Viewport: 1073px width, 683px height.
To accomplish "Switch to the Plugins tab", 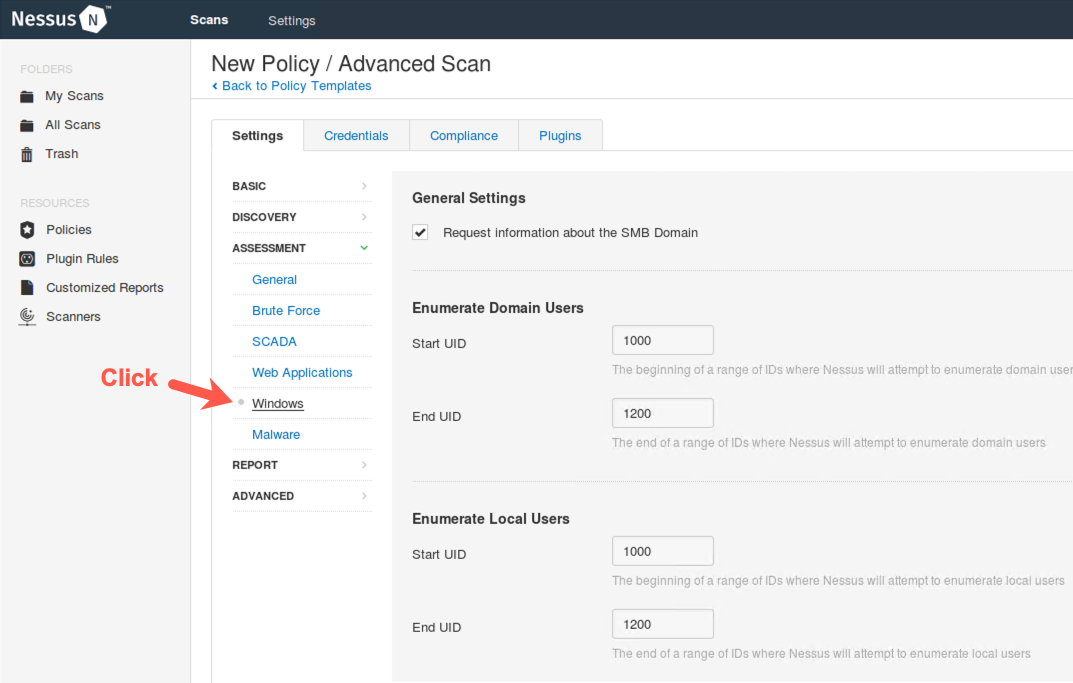I will pyautogui.click(x=560, y=136).
